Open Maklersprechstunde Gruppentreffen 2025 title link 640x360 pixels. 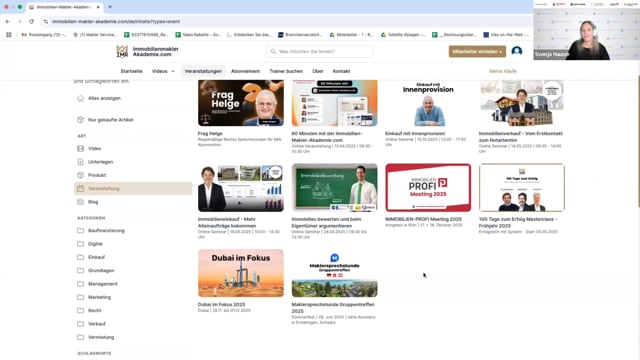tap(333, 308)
